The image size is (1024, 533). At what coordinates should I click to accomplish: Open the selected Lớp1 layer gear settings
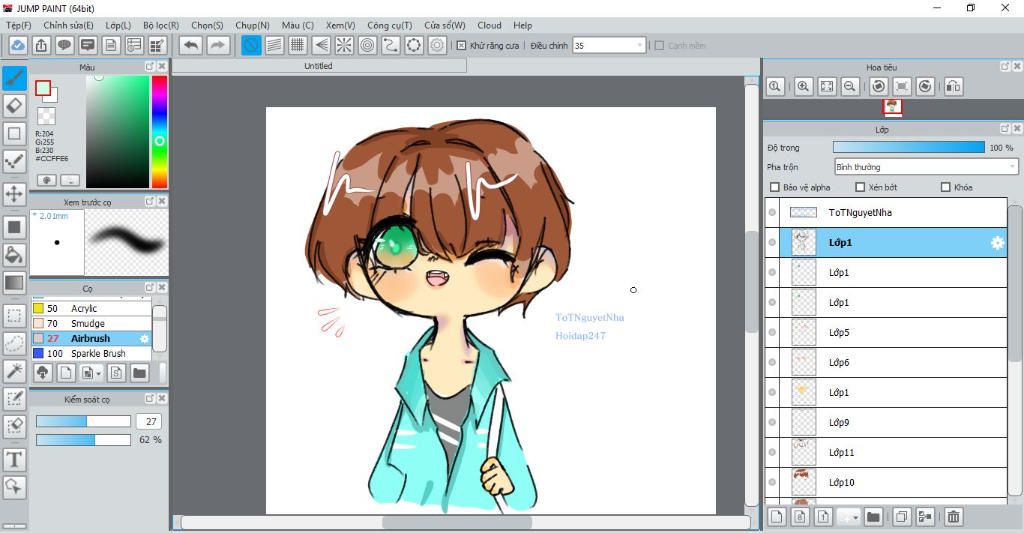997,242
